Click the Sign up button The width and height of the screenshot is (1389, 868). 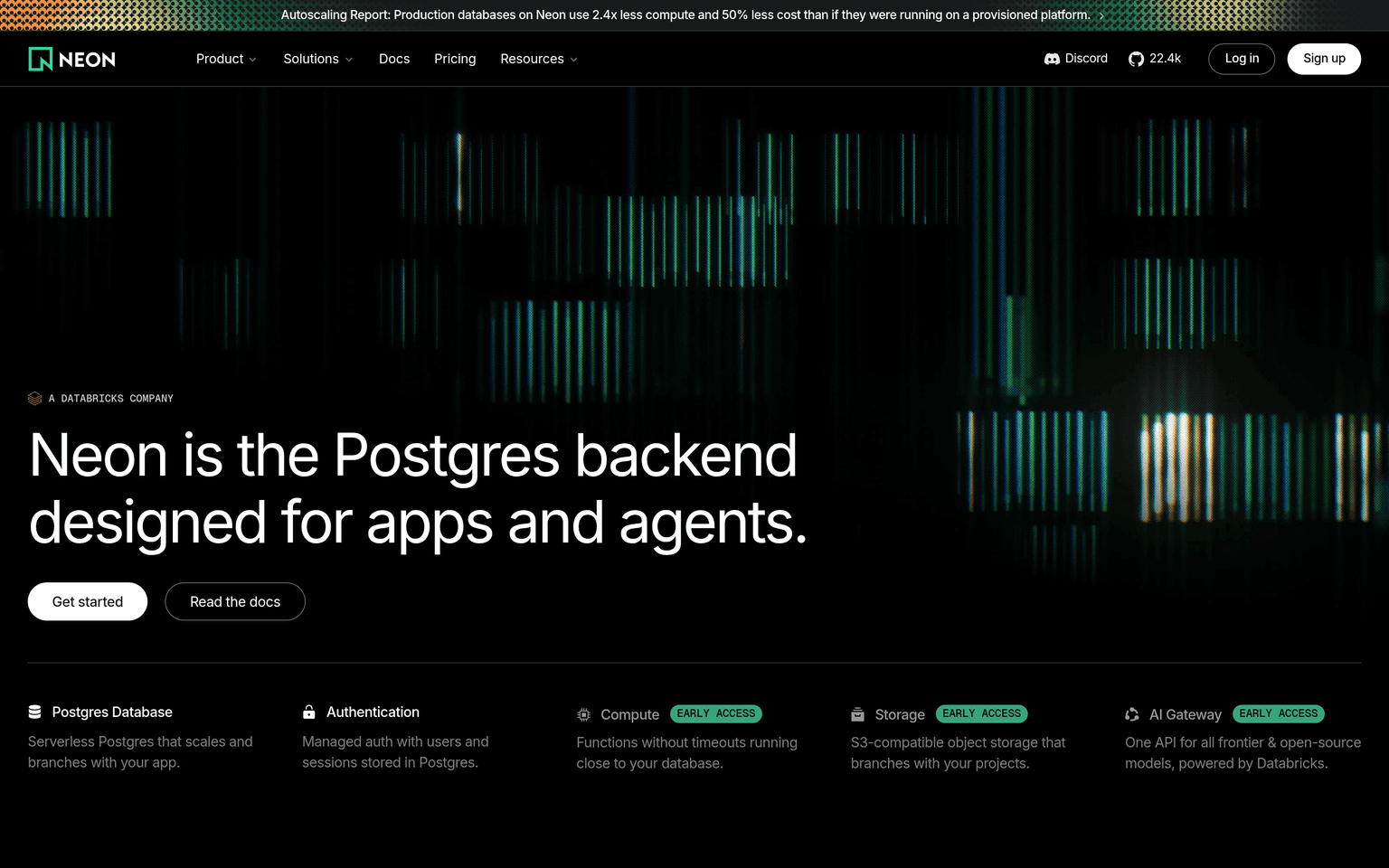(1324, 59)
